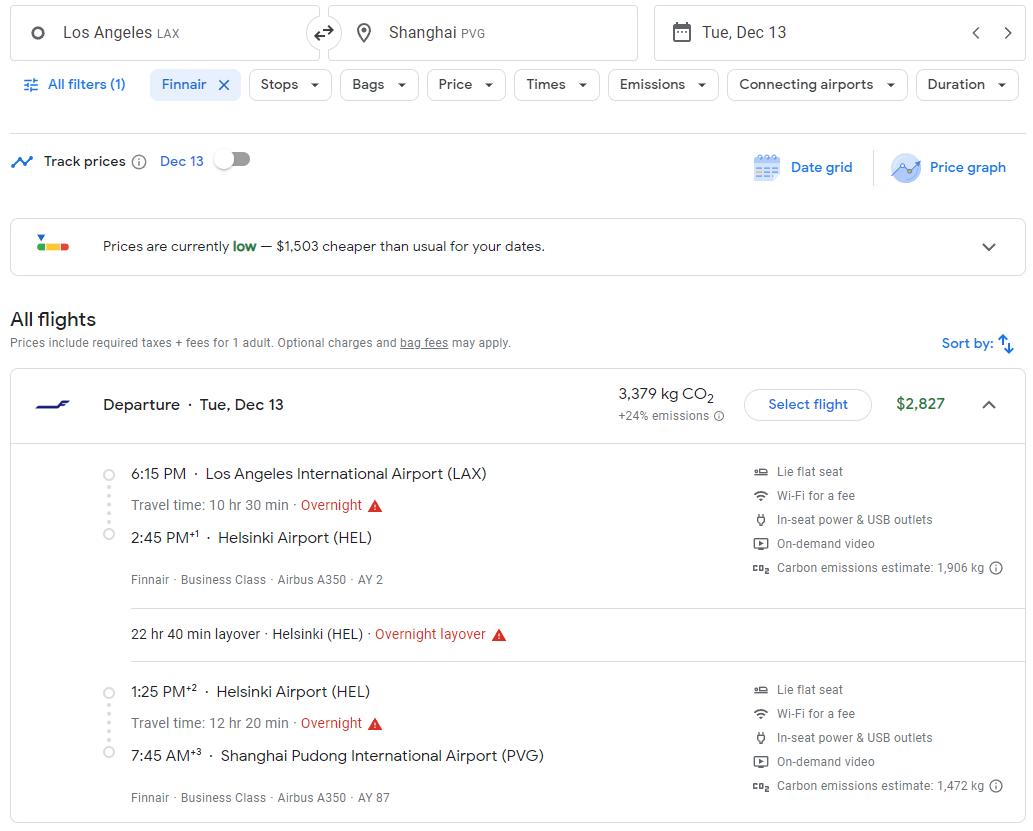Follow the bag fees link
The width and height of the screenshot is (1033, 831).
424,343
